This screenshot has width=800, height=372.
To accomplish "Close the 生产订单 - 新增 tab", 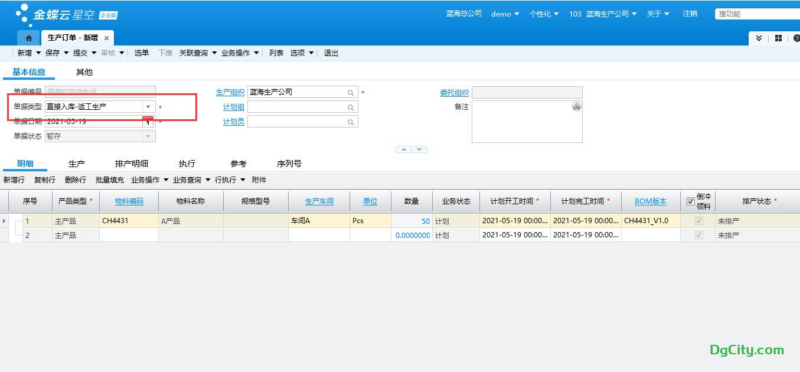I will pyautogui.click(x=106, y=38).
